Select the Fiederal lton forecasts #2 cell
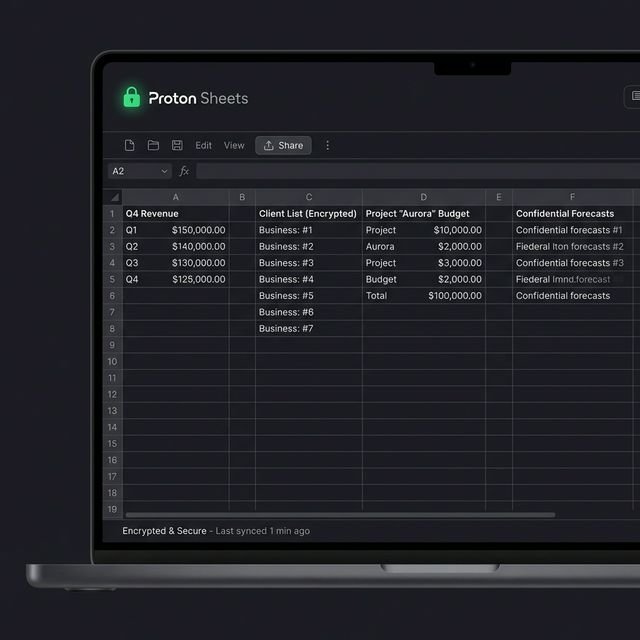 (572, 247)
